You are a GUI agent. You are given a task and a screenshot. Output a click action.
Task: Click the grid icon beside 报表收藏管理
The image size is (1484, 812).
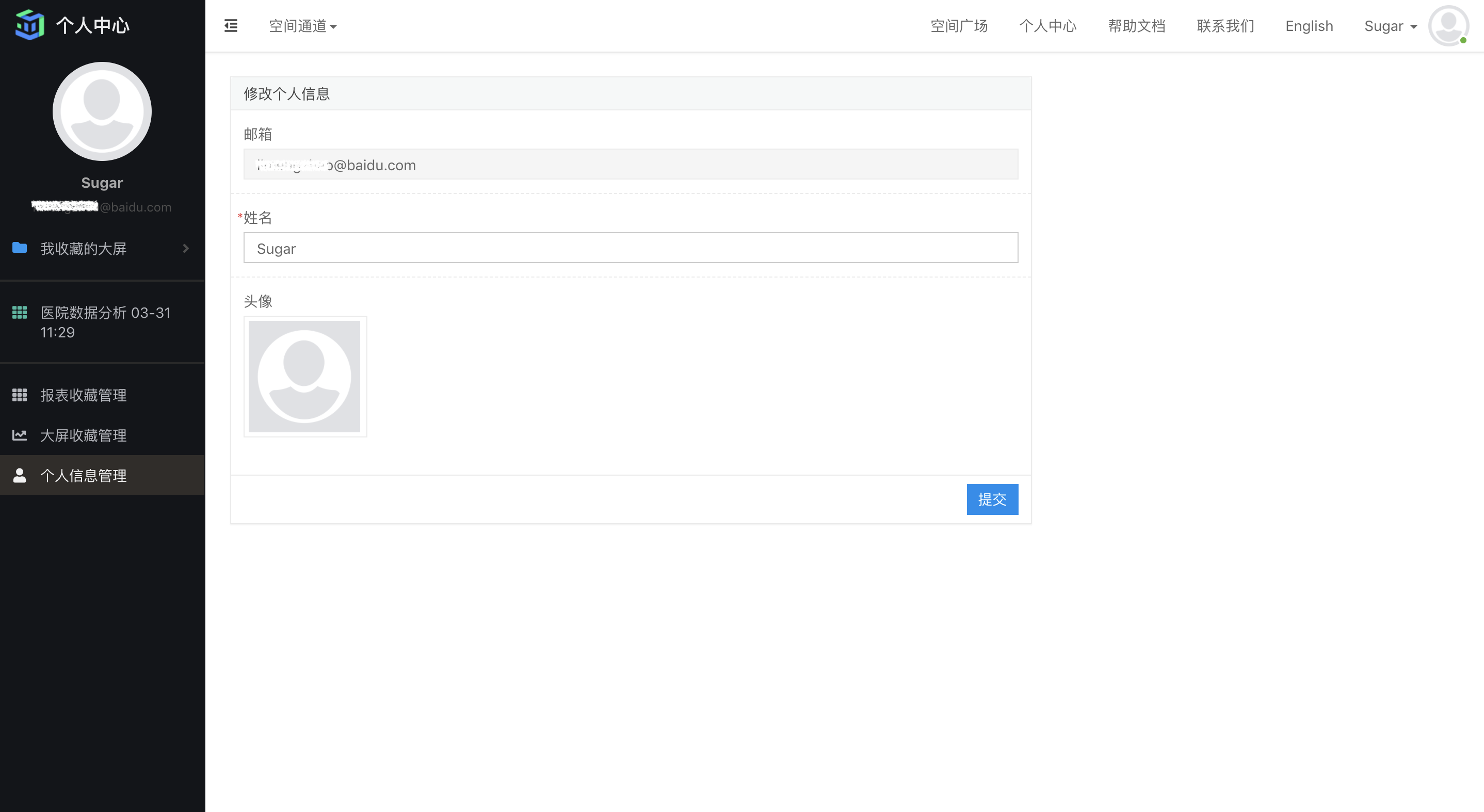click(20, 395)
